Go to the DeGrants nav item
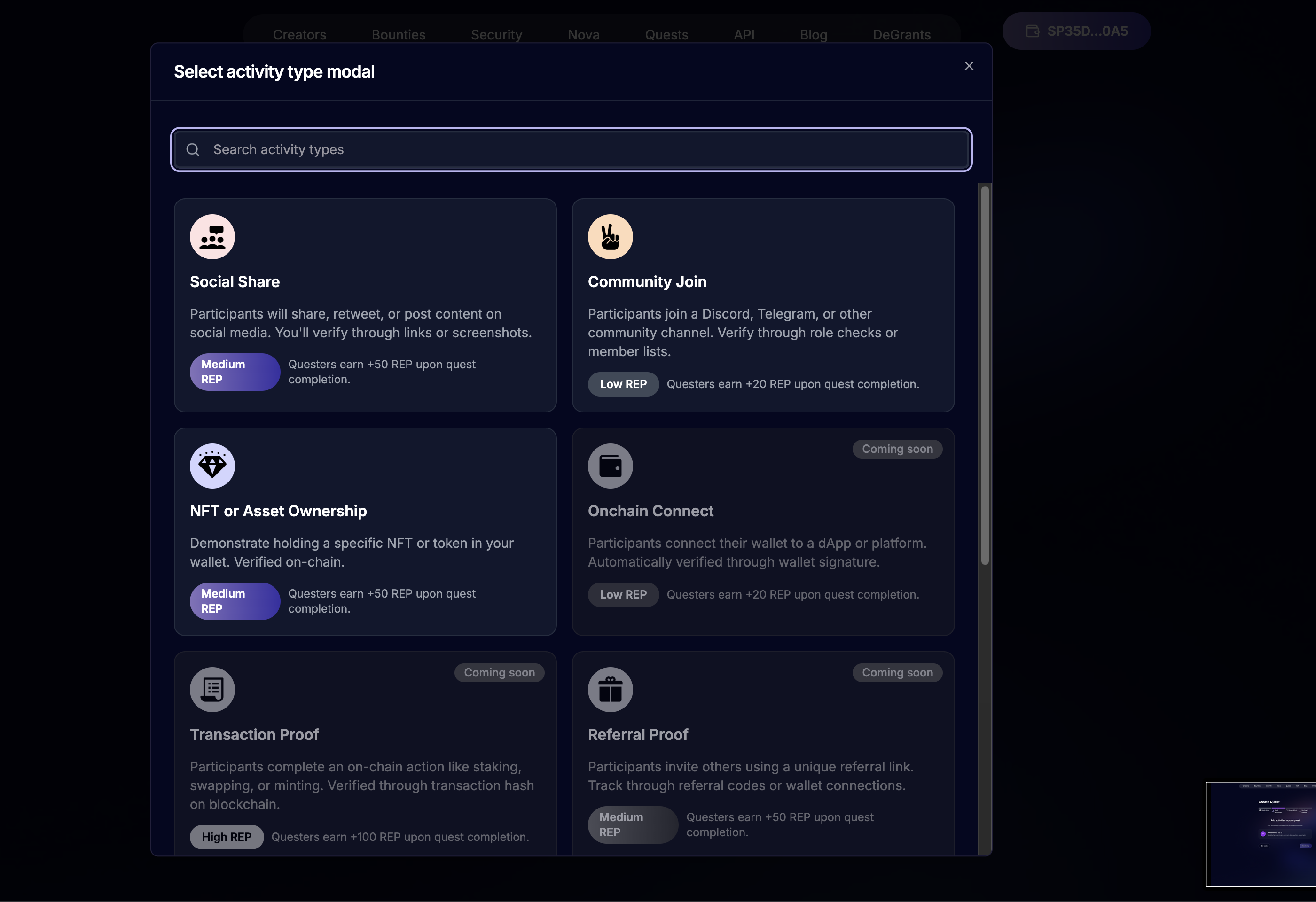1316x902 pixels. pos(901,34)
